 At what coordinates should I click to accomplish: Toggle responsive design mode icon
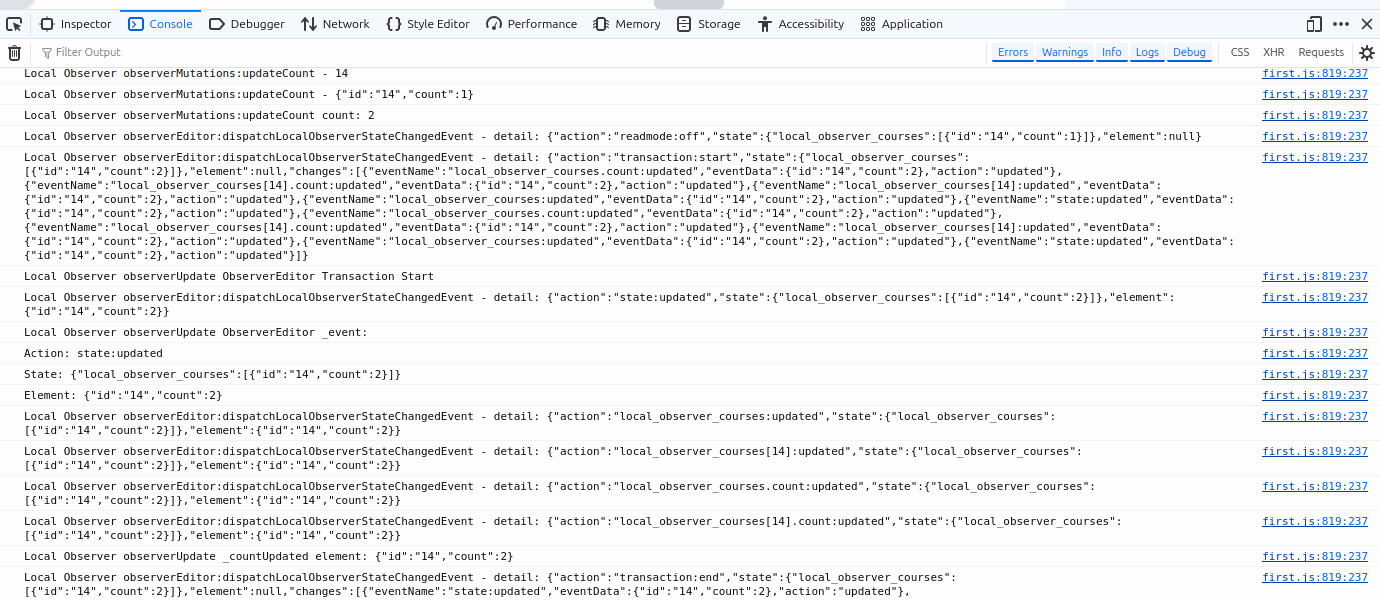click(1314, 24)
